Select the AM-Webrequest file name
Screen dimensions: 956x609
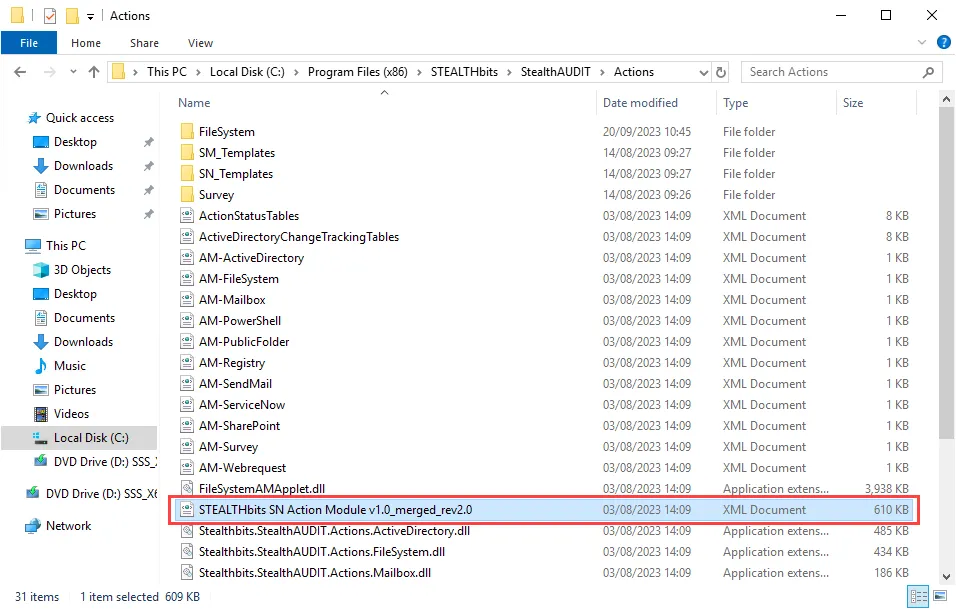click(242, 468)
